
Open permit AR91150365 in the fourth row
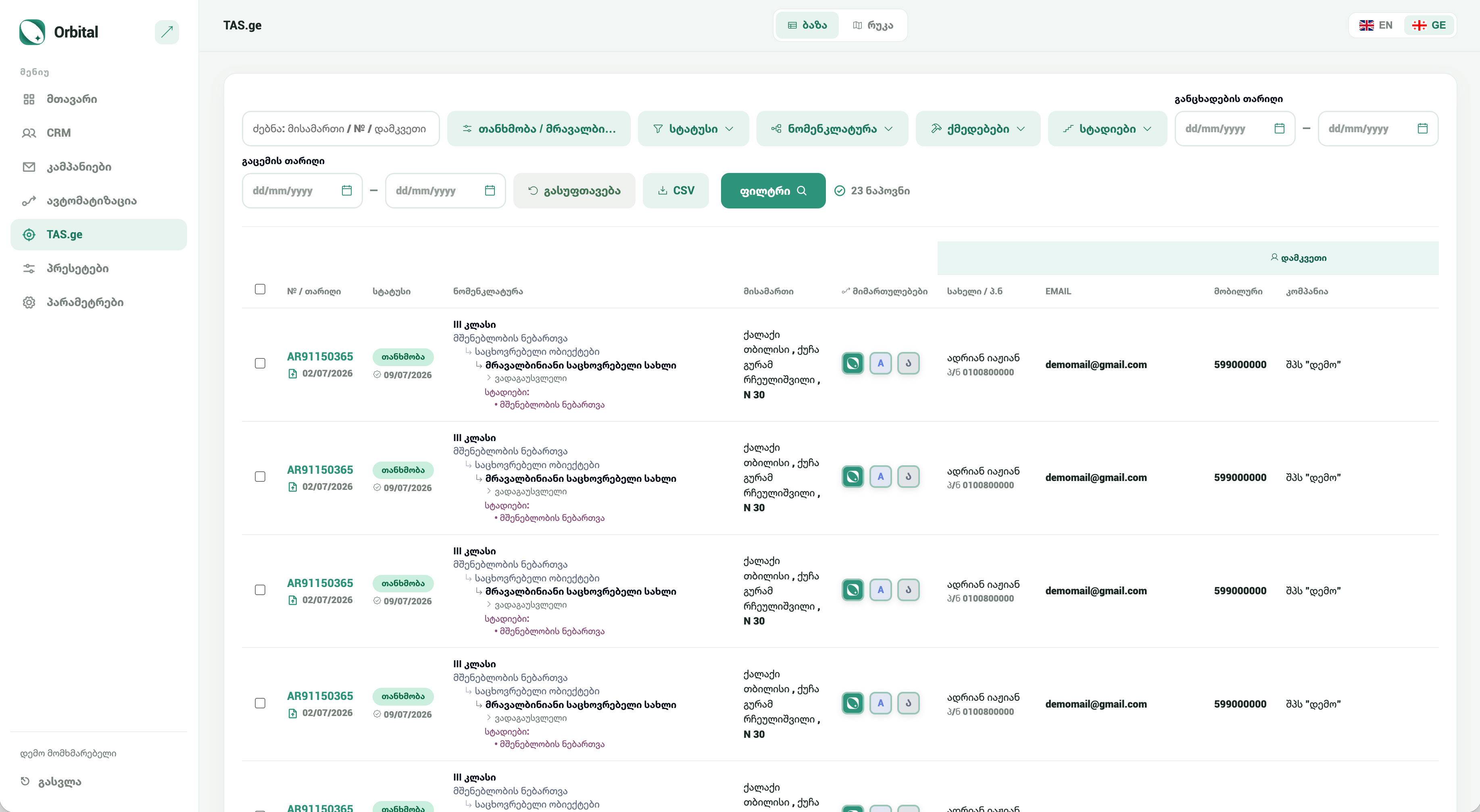pos(320,696)
